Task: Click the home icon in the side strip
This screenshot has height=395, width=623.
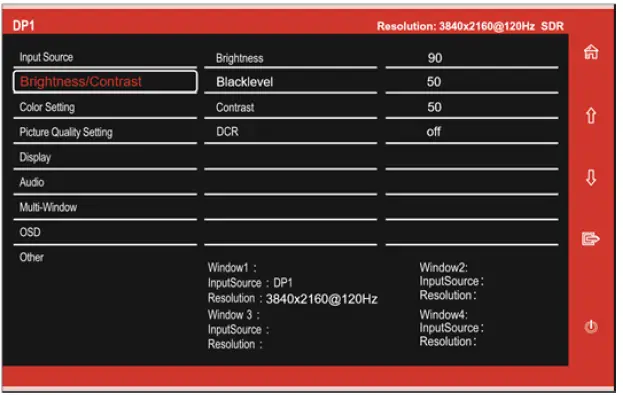Action: pyautogui.click(x=591, y=52)
